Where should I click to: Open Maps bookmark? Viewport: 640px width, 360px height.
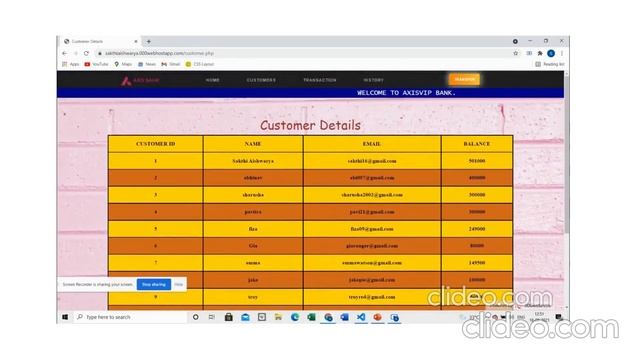pos(123,64)
